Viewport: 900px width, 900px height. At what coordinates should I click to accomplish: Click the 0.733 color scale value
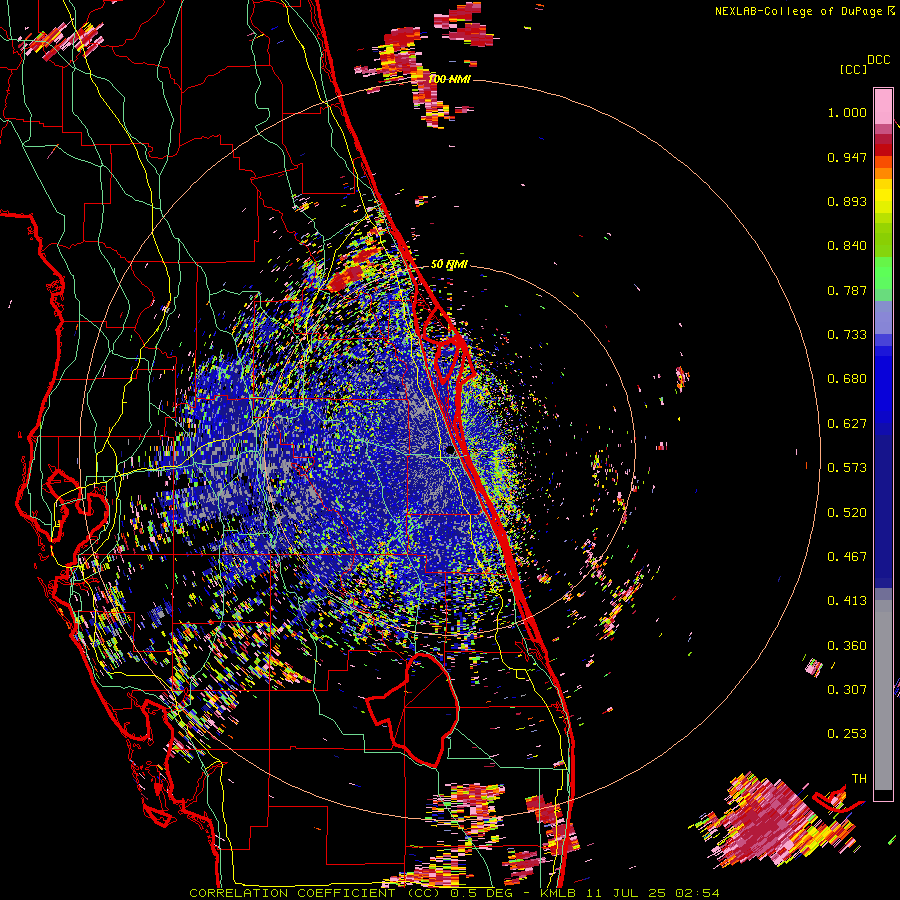click(847, 335)
